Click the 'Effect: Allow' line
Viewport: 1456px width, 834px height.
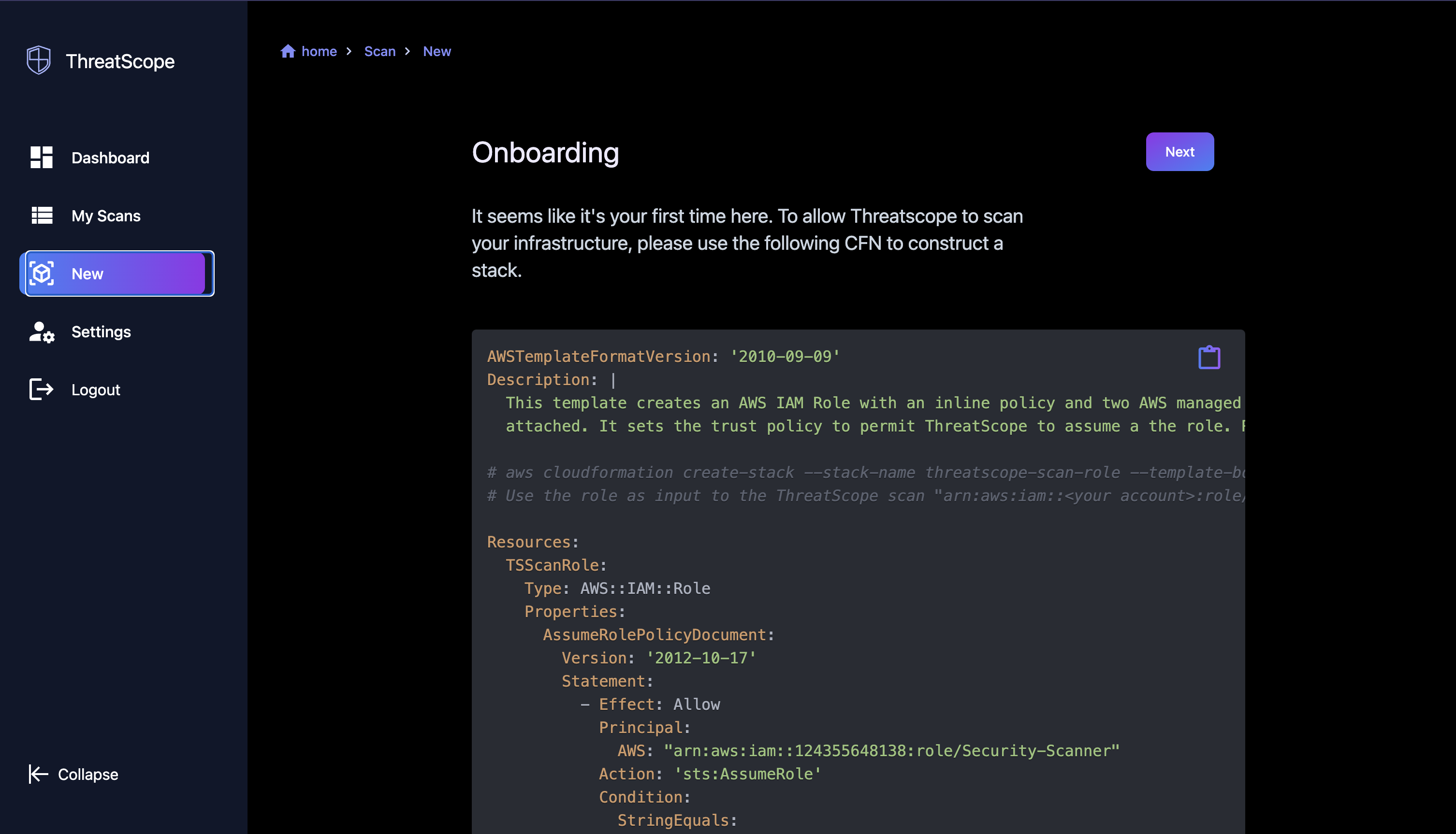pos(650,705)
